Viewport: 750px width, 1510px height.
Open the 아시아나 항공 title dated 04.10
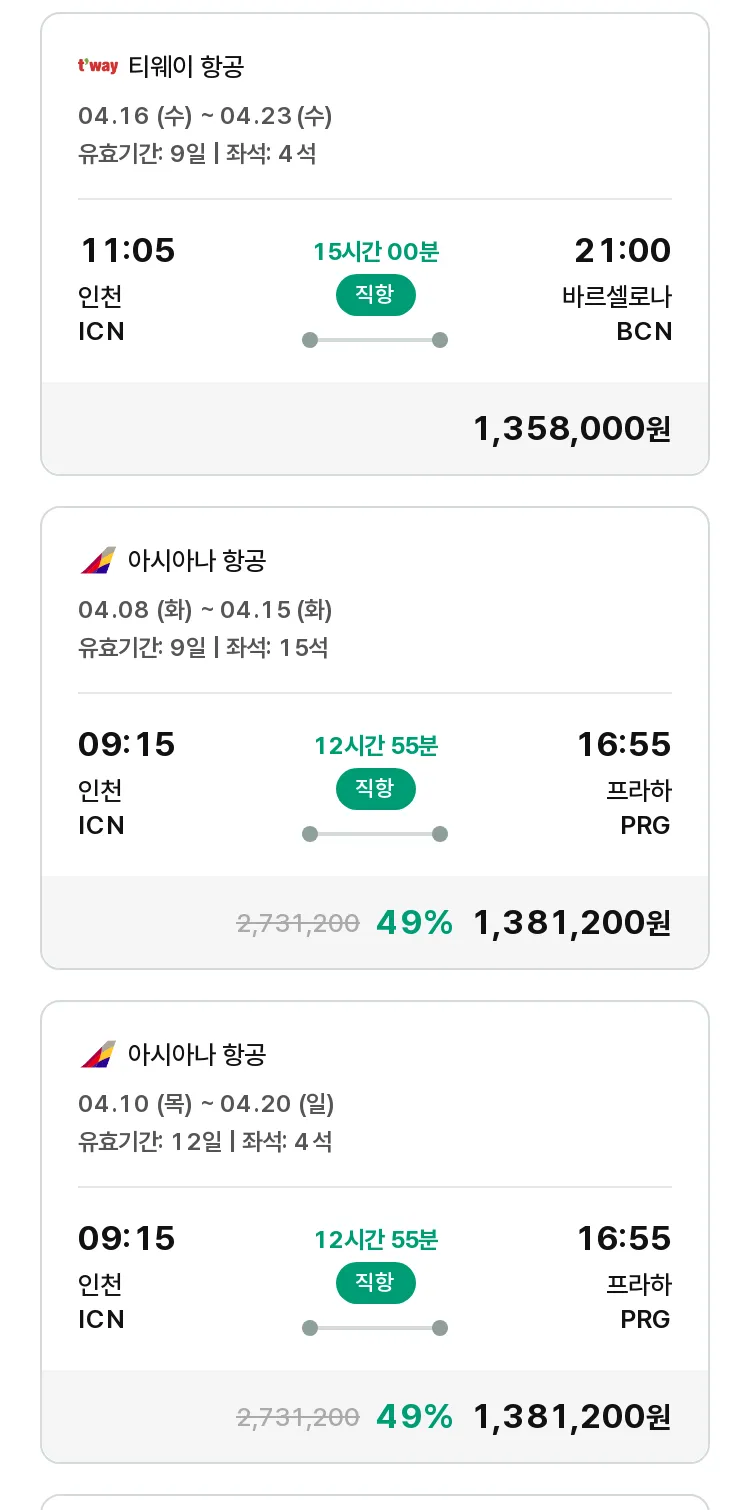point(197,1055)
